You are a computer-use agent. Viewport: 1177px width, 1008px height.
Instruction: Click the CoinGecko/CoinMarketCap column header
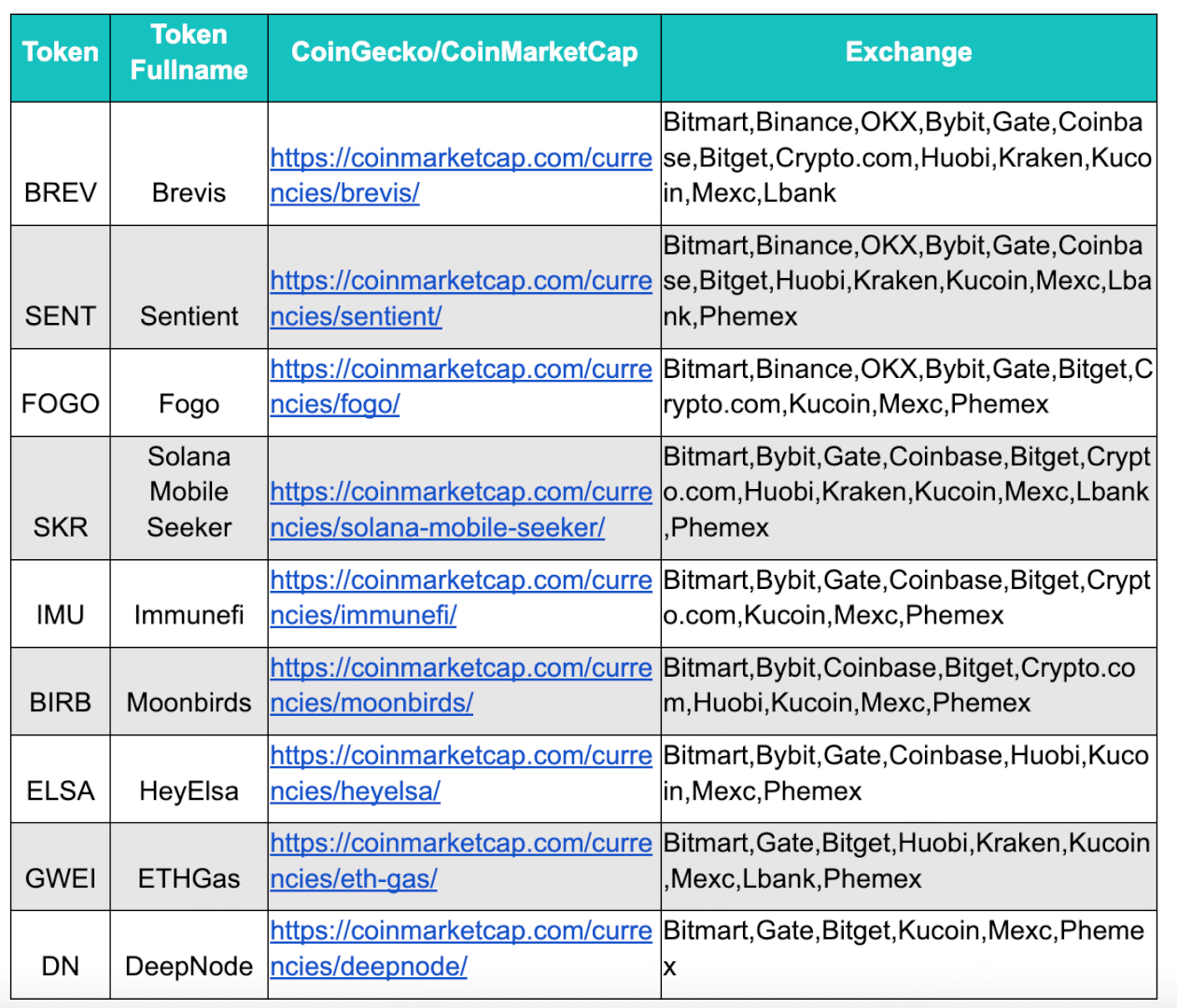pyautogui.click(x=464, y=52)
